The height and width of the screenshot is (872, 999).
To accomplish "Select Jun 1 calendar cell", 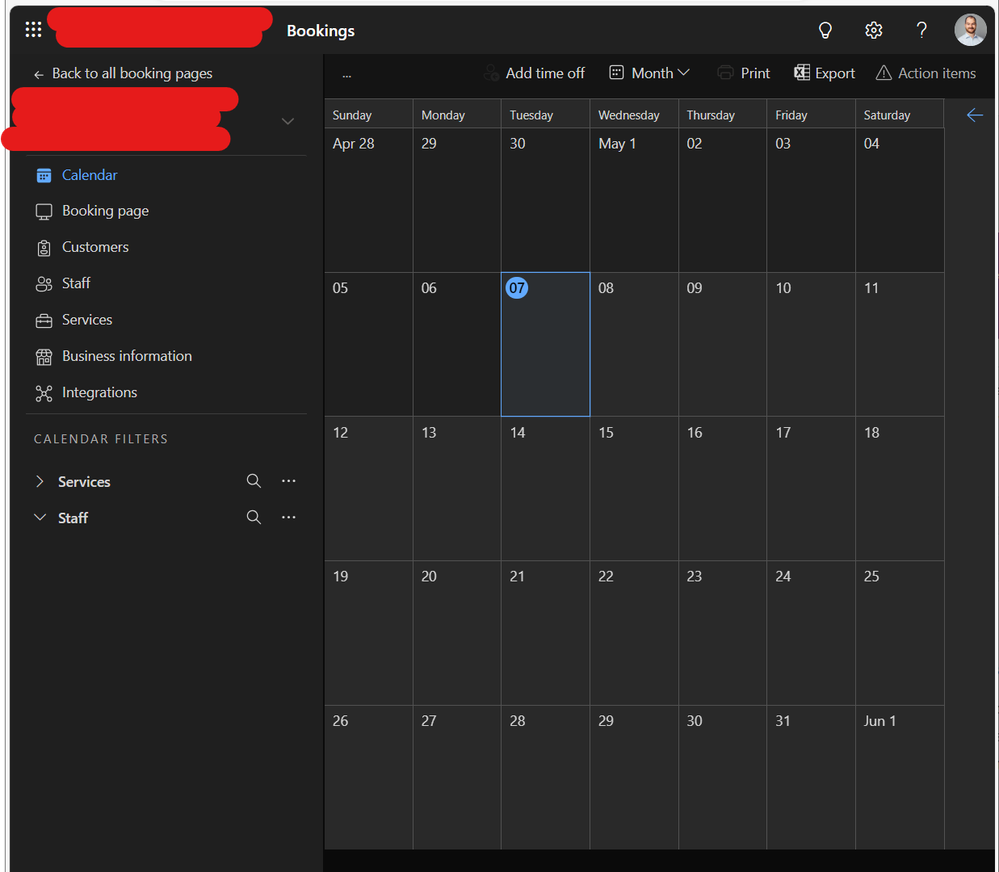I will coord(900,777).
